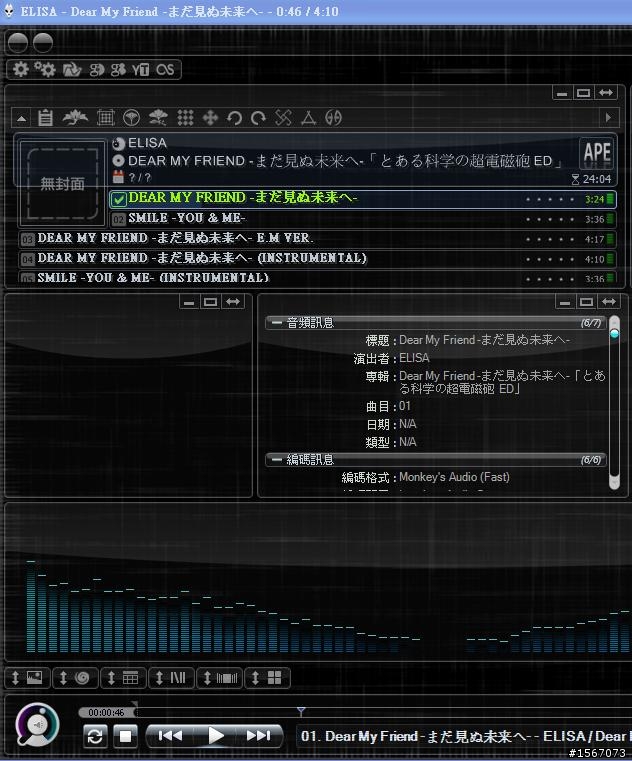The height and width of the screenshot is (761, 632).
Task: Click the flower branch icon in playlist toolbar
Action: [158, 117]
